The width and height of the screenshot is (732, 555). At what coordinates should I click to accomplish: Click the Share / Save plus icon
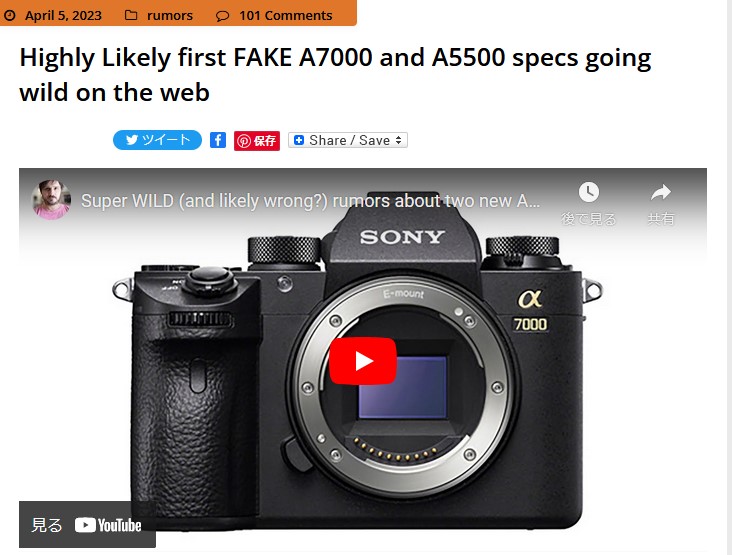tap(299, 140)
